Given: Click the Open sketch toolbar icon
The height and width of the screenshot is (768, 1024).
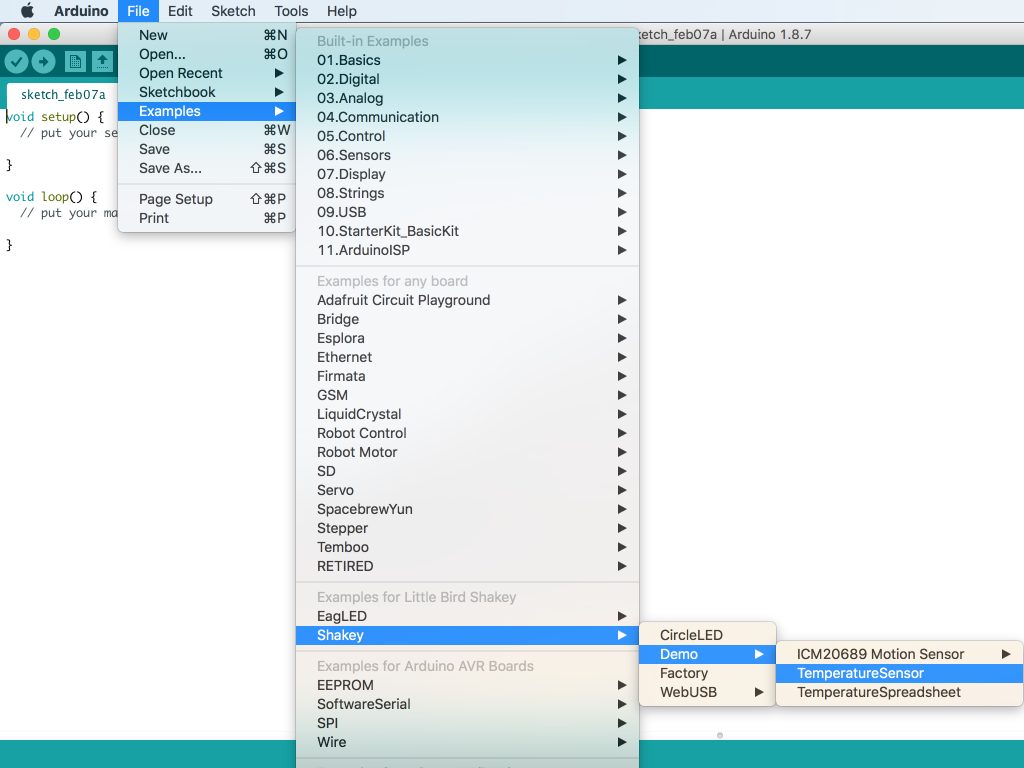Looking at the screenshot, I should (x=102, y=62).
